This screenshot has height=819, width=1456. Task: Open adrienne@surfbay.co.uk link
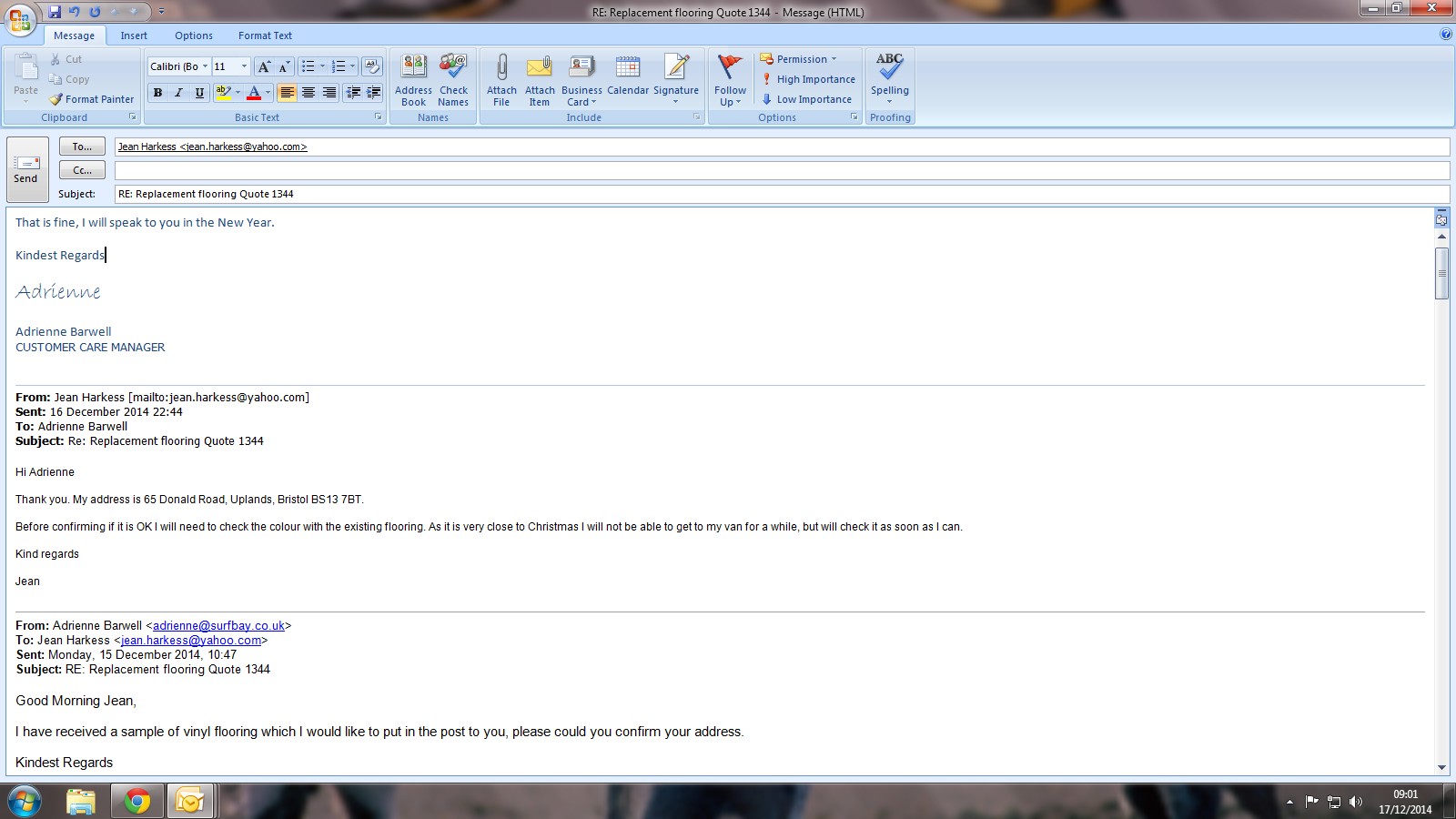(x=219, y=626)
